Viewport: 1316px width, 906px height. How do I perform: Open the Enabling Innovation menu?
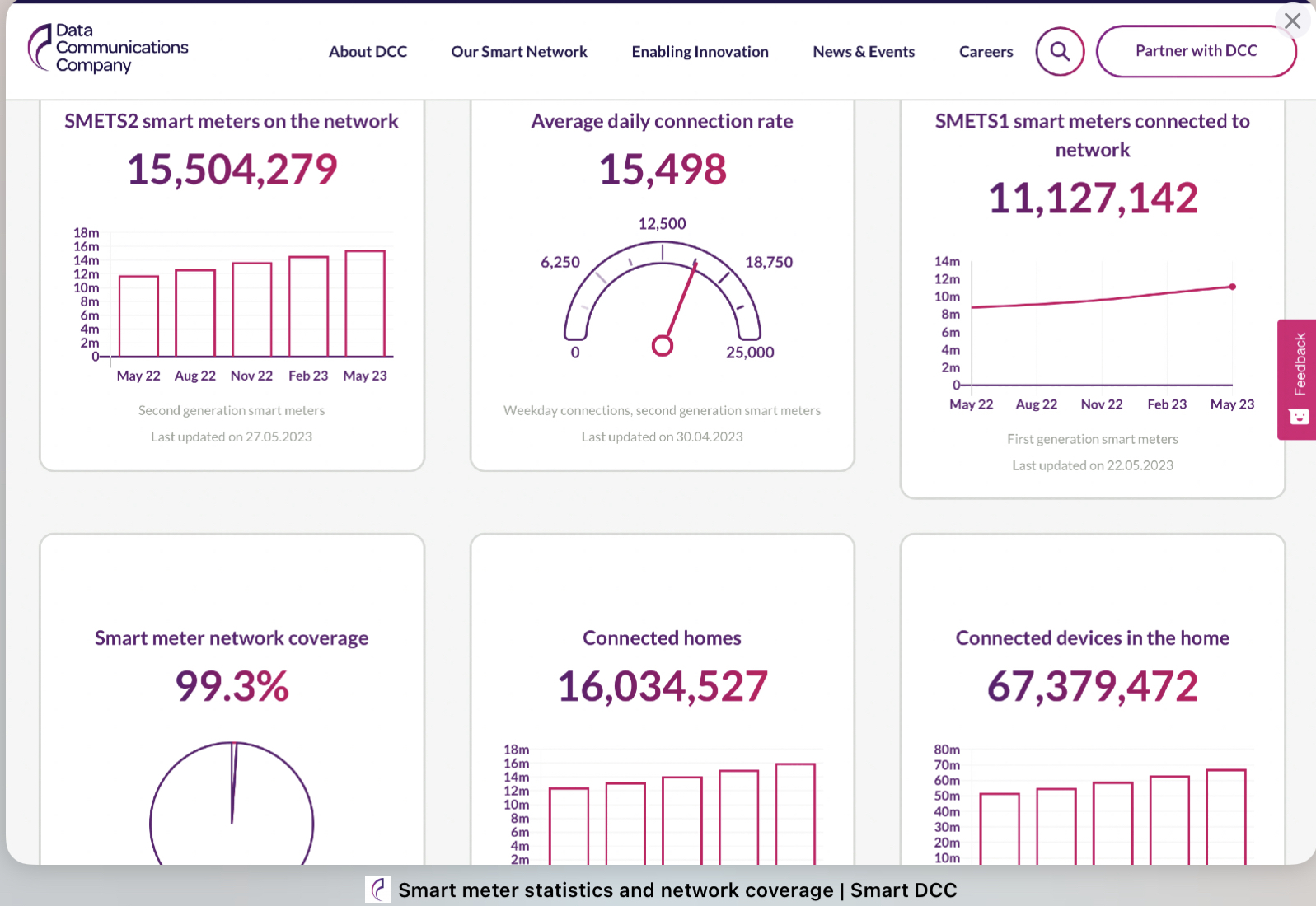click(x=700, y=51)
